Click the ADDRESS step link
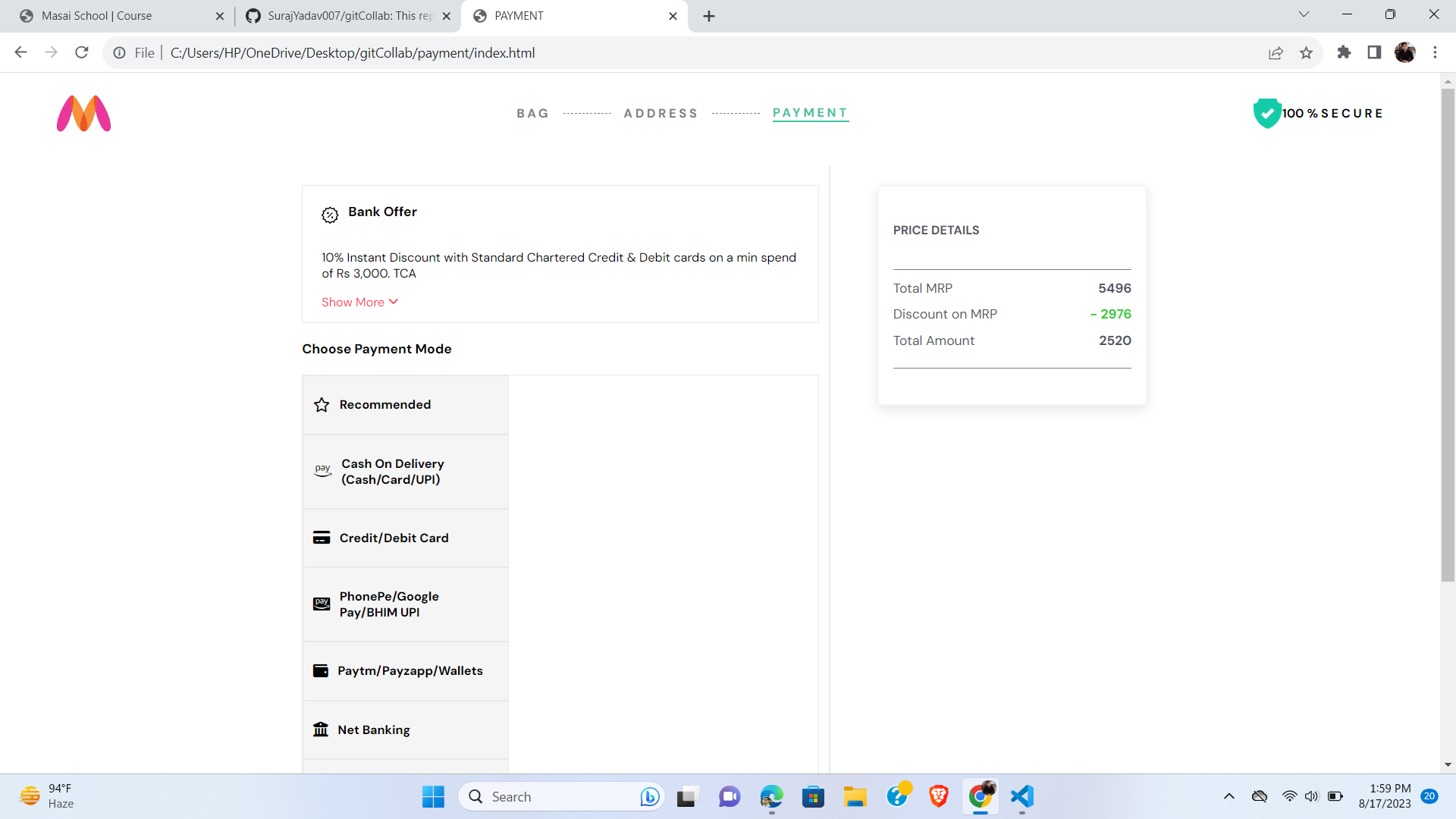Viewport: 1456px width, 819px height. [x=661, y=113]
